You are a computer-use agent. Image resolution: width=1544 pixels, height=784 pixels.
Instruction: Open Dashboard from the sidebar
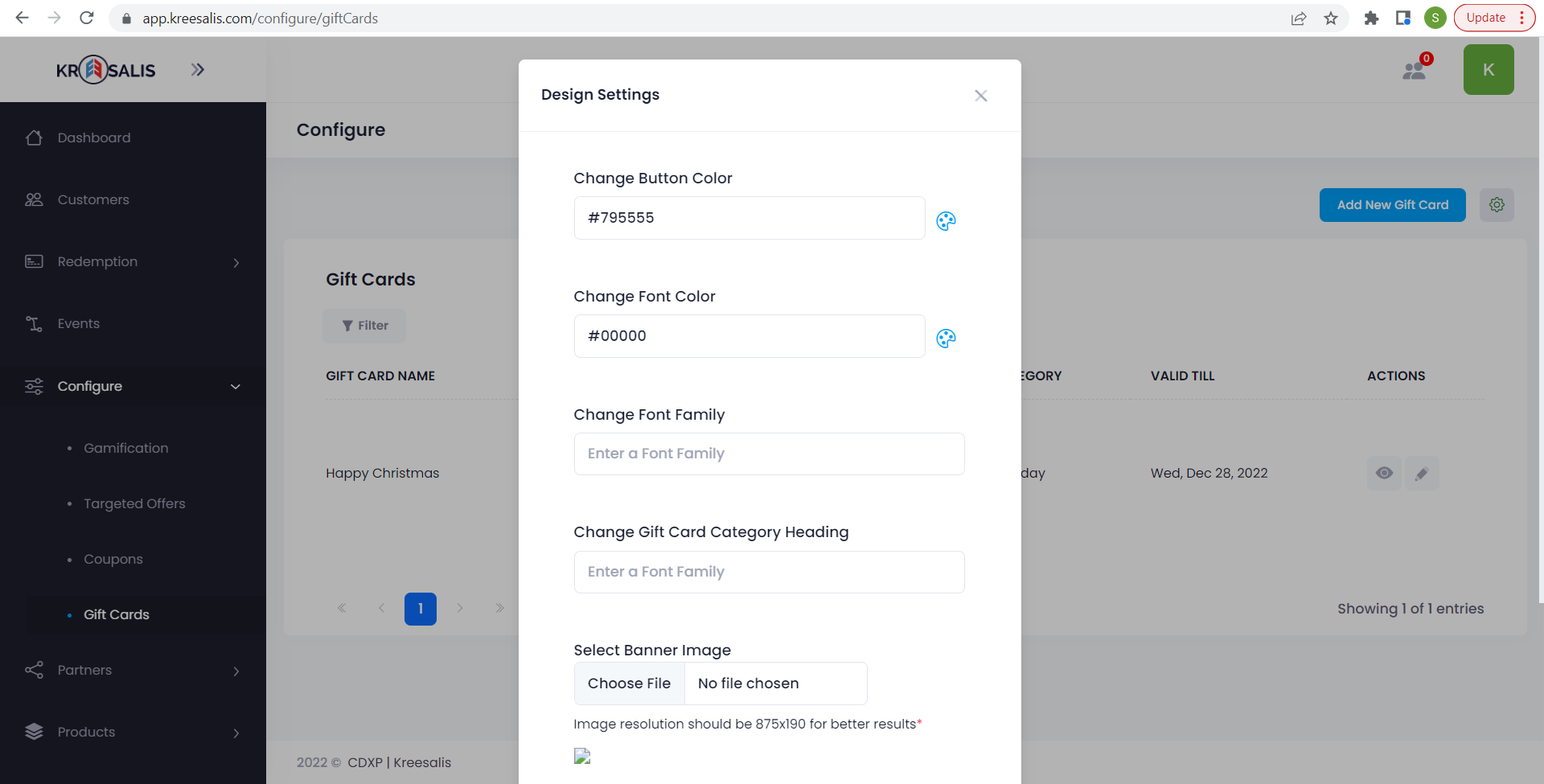(94, 138)
